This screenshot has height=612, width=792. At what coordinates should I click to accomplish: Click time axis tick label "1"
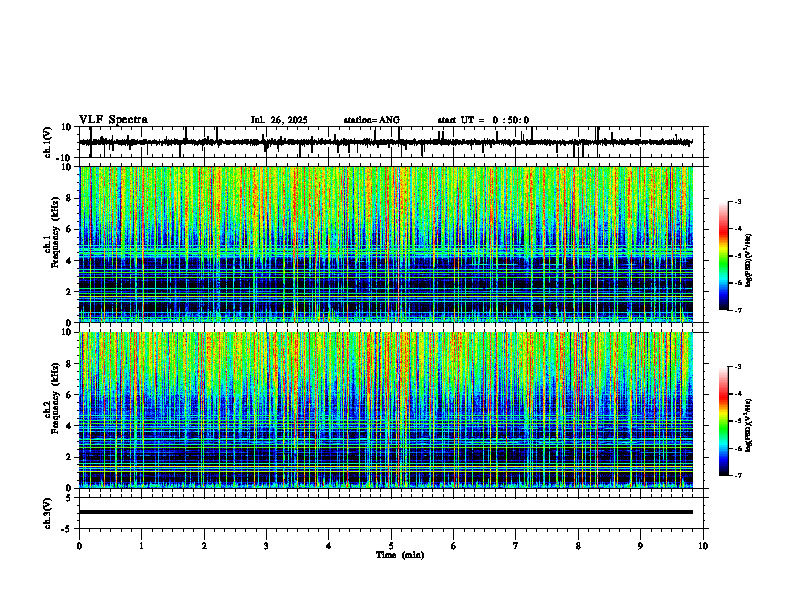141,546
